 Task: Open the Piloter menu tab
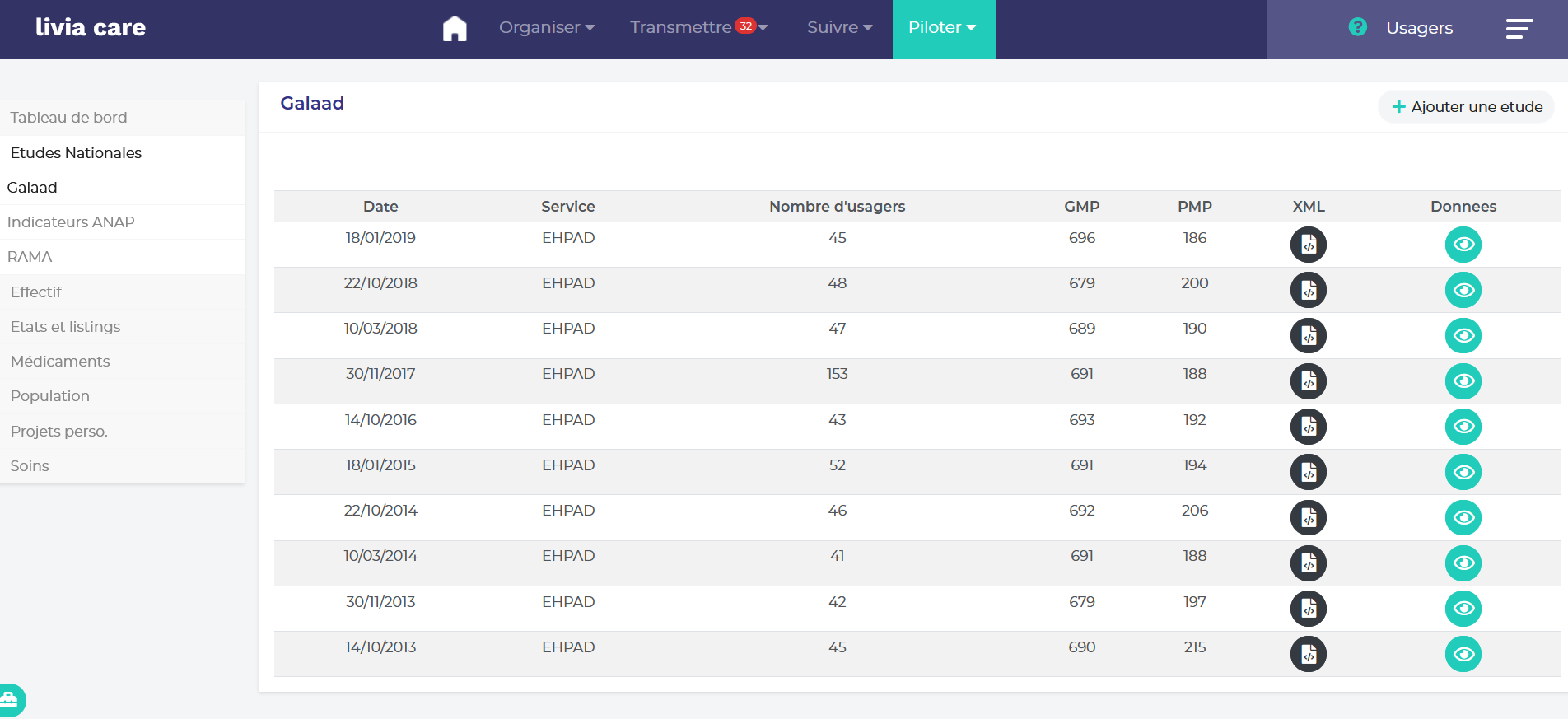[943, 28]
